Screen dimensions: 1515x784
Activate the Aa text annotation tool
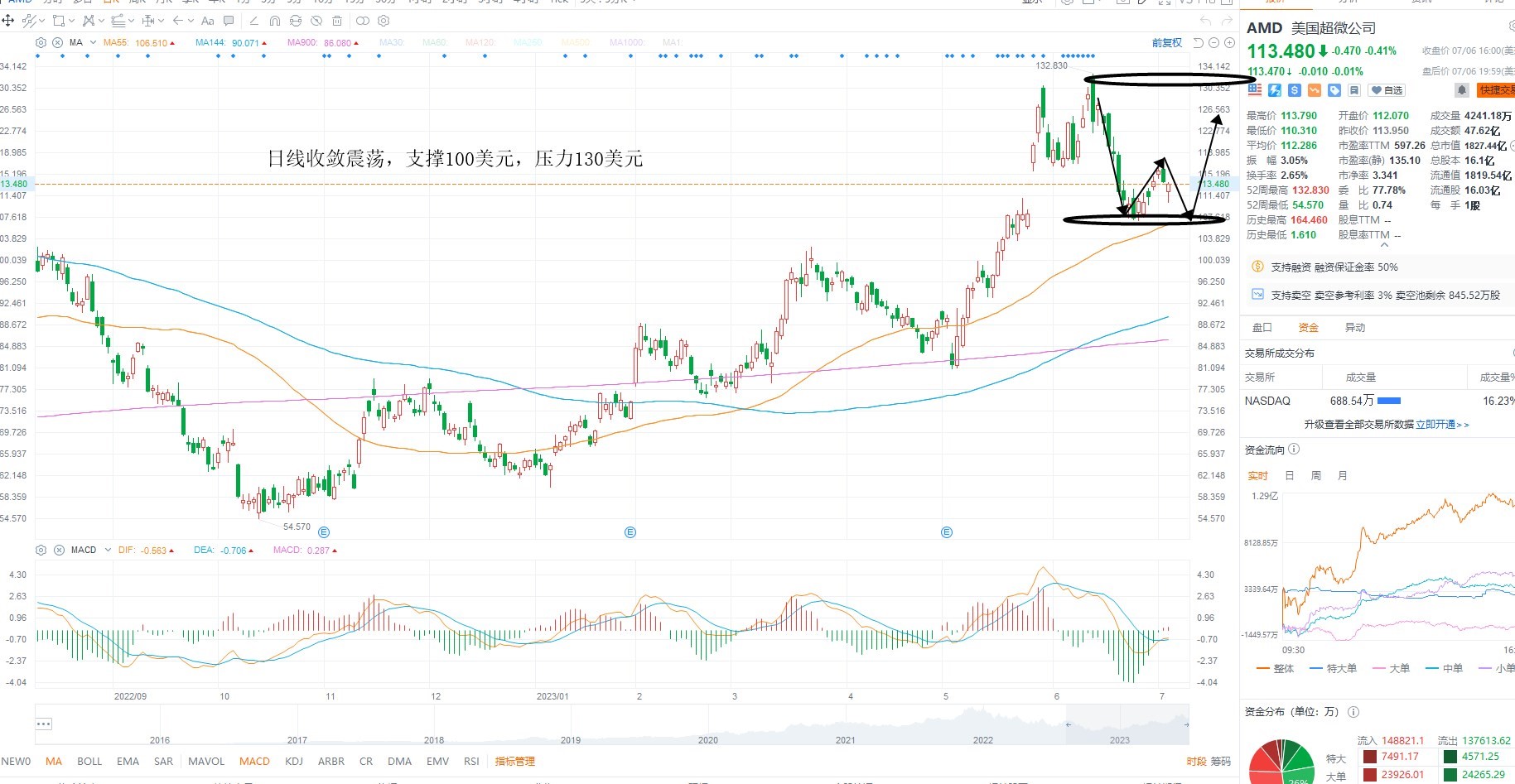208,21
